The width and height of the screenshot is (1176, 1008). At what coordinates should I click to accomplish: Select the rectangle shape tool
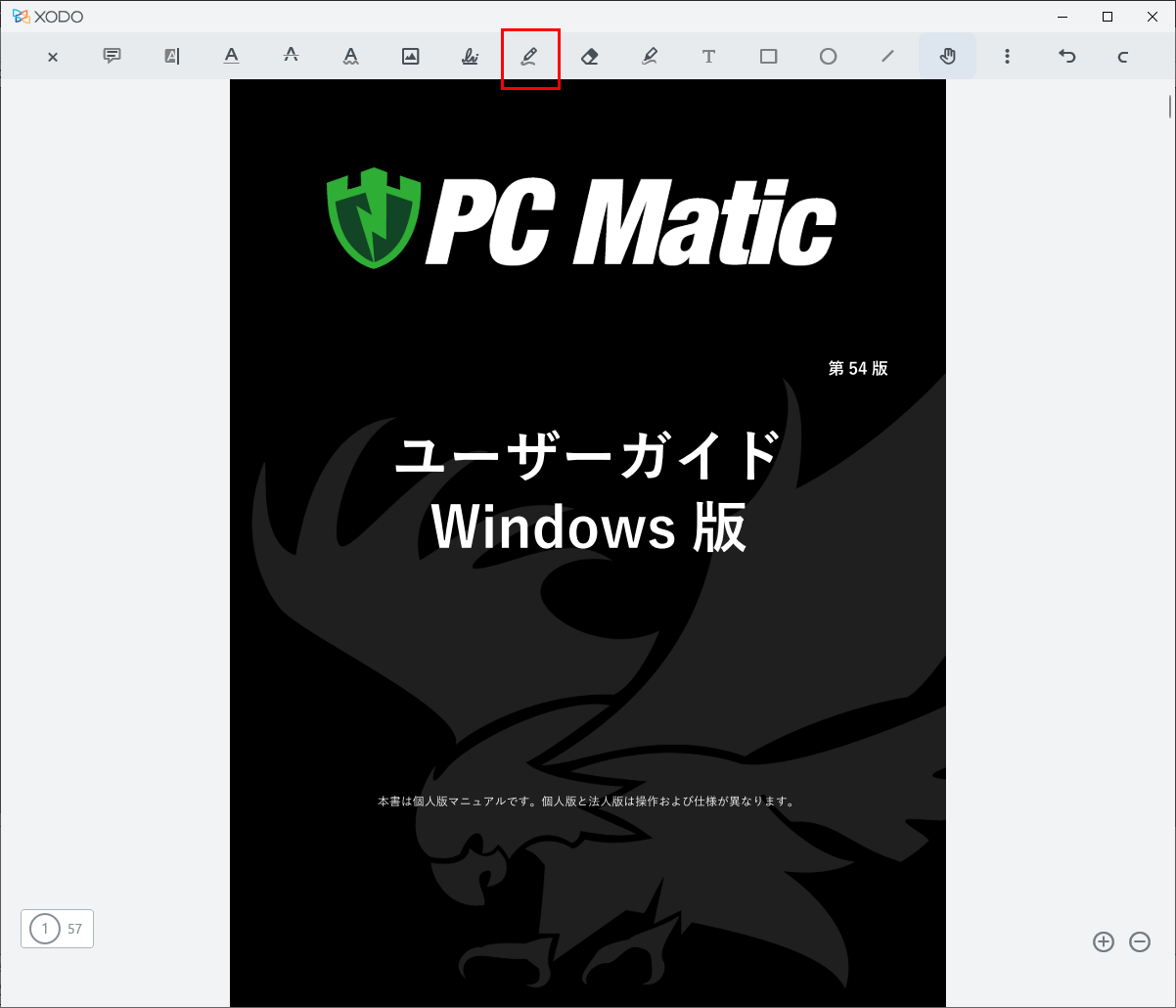point(768,56)
